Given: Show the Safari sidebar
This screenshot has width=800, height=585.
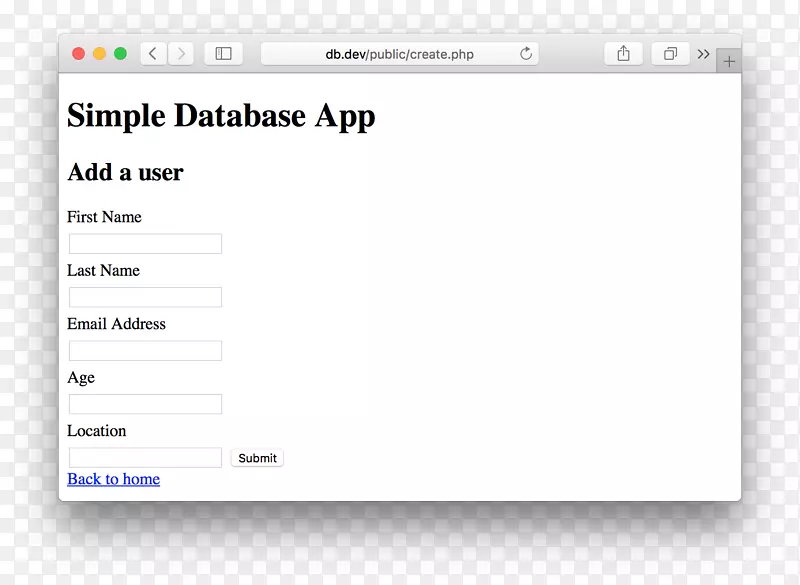Looking at the screenshot, I should point(224,54).
